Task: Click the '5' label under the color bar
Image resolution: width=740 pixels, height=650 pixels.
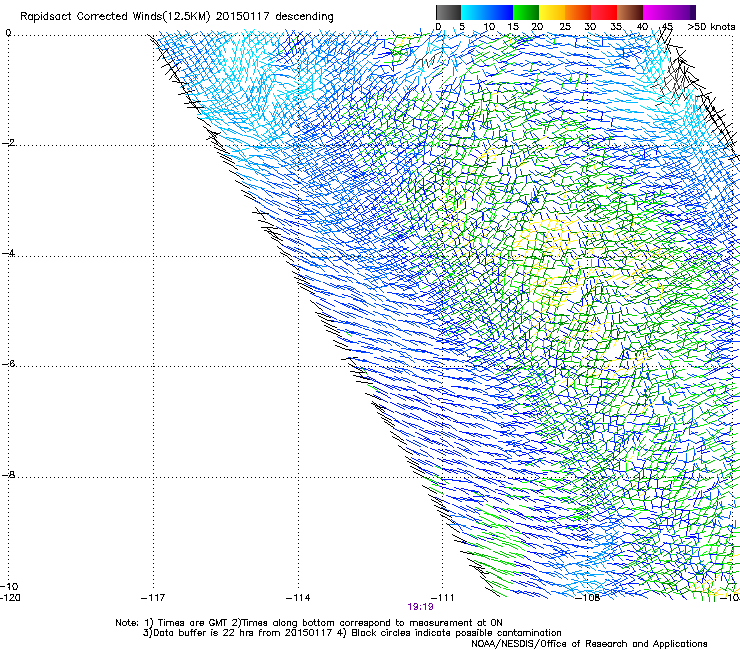Action: pos(462,27)
